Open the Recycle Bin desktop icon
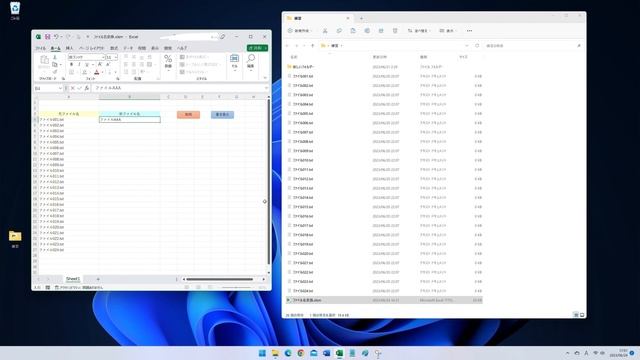Viewport: 640px width, 360px height. [15, 11]
